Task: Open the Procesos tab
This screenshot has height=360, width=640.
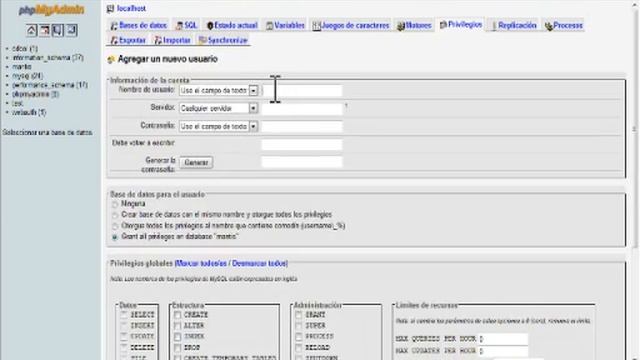Action: [x=564, y=25]
